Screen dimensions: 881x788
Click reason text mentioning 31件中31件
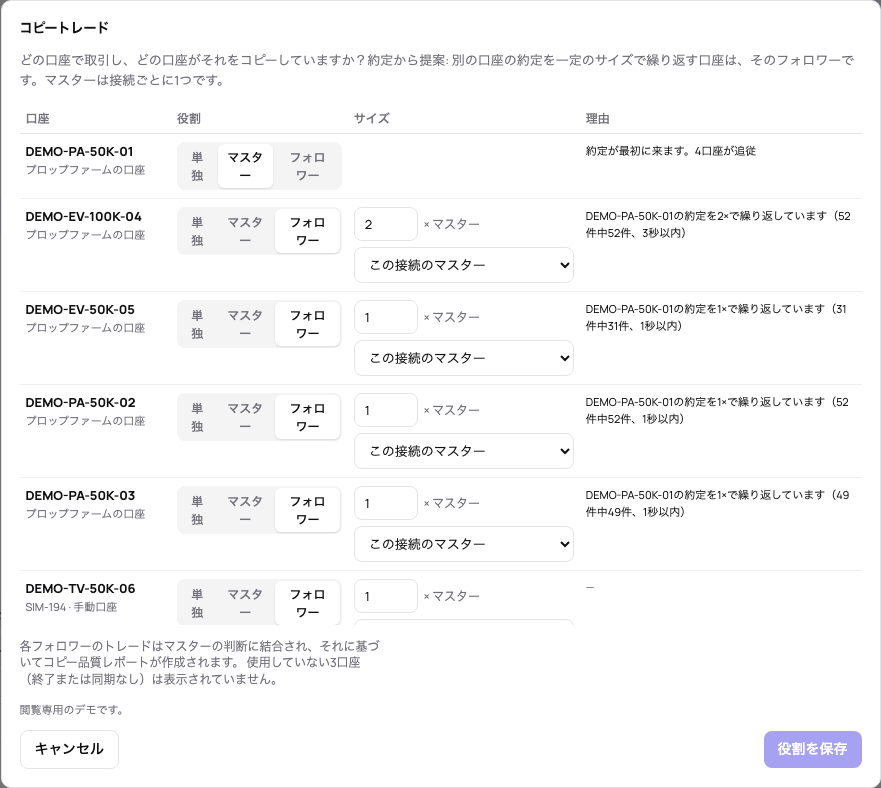716,318
